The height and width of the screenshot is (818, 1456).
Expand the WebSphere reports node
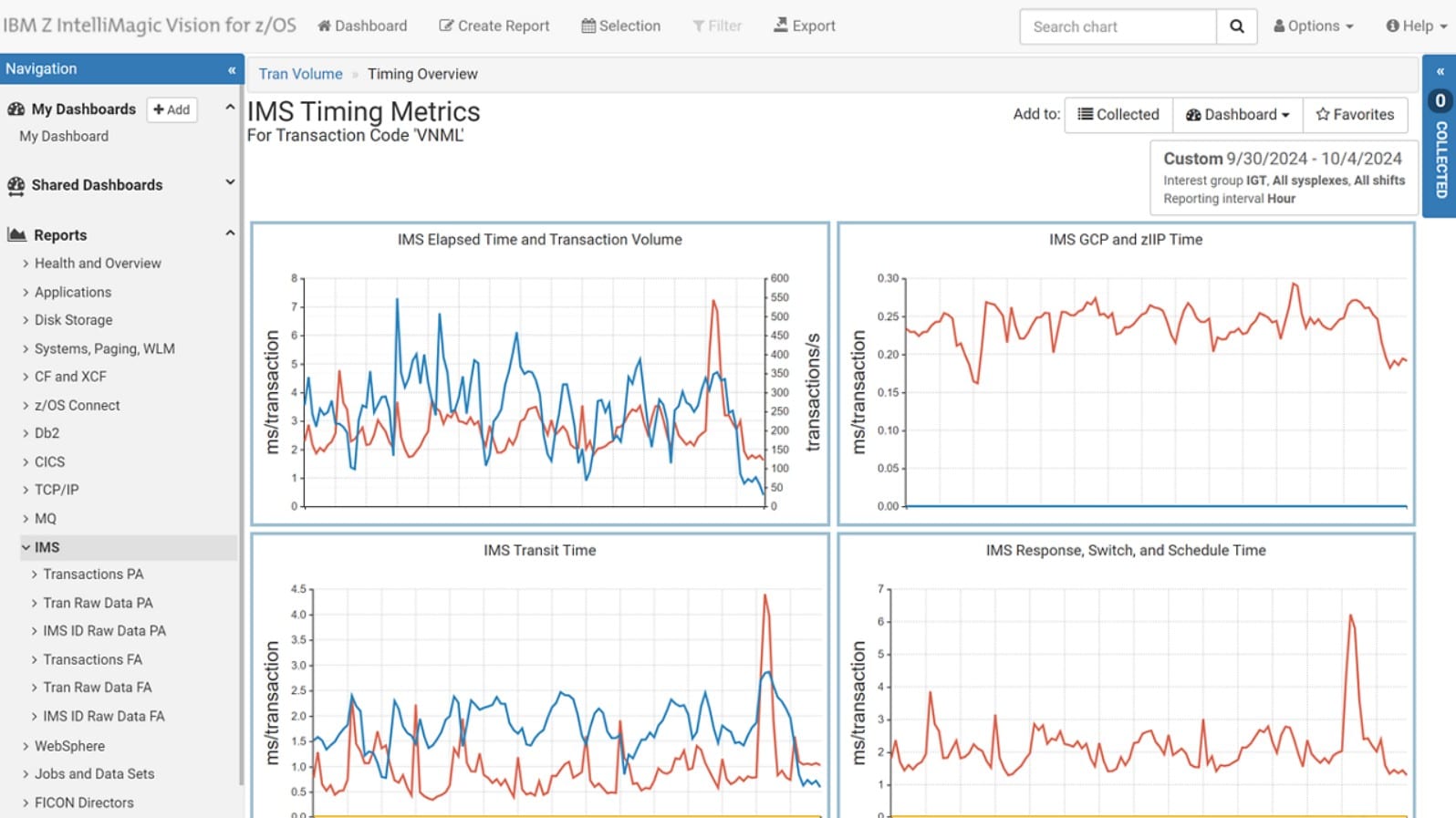click(26, 746)
